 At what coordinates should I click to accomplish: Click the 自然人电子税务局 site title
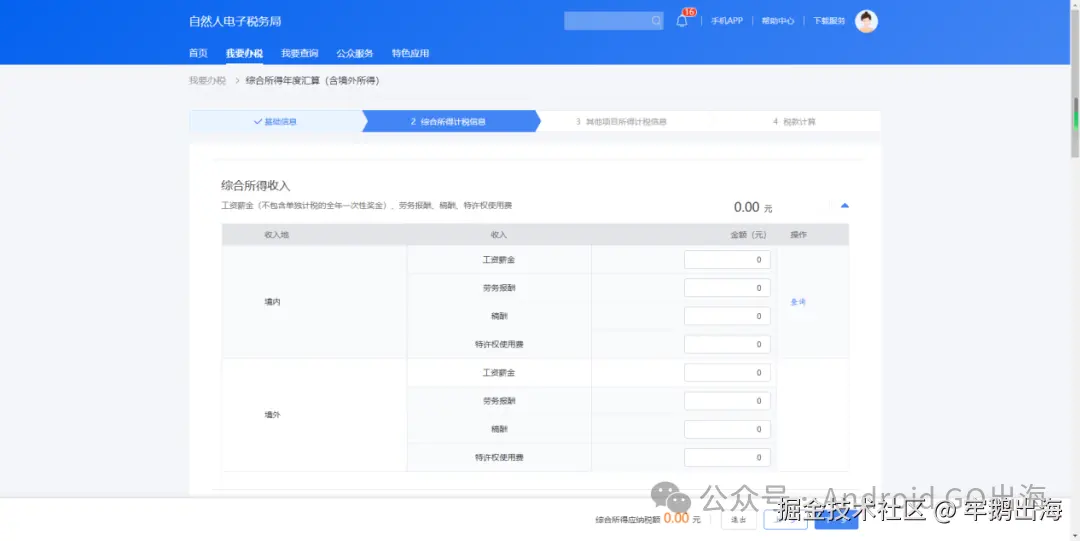(x=235, y=21)
